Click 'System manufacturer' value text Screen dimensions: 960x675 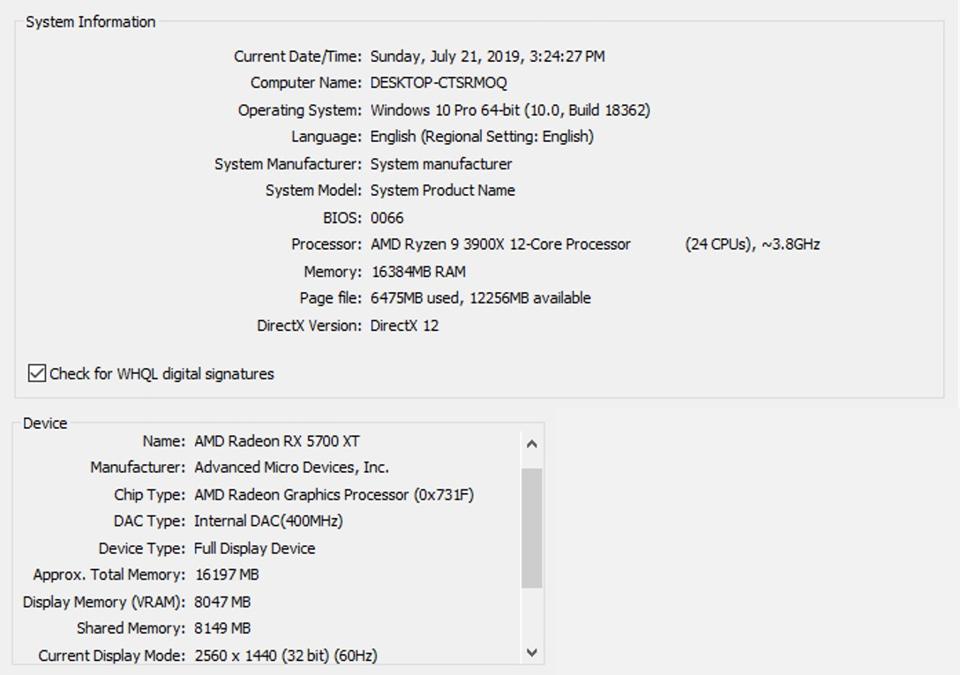(441, 164)
